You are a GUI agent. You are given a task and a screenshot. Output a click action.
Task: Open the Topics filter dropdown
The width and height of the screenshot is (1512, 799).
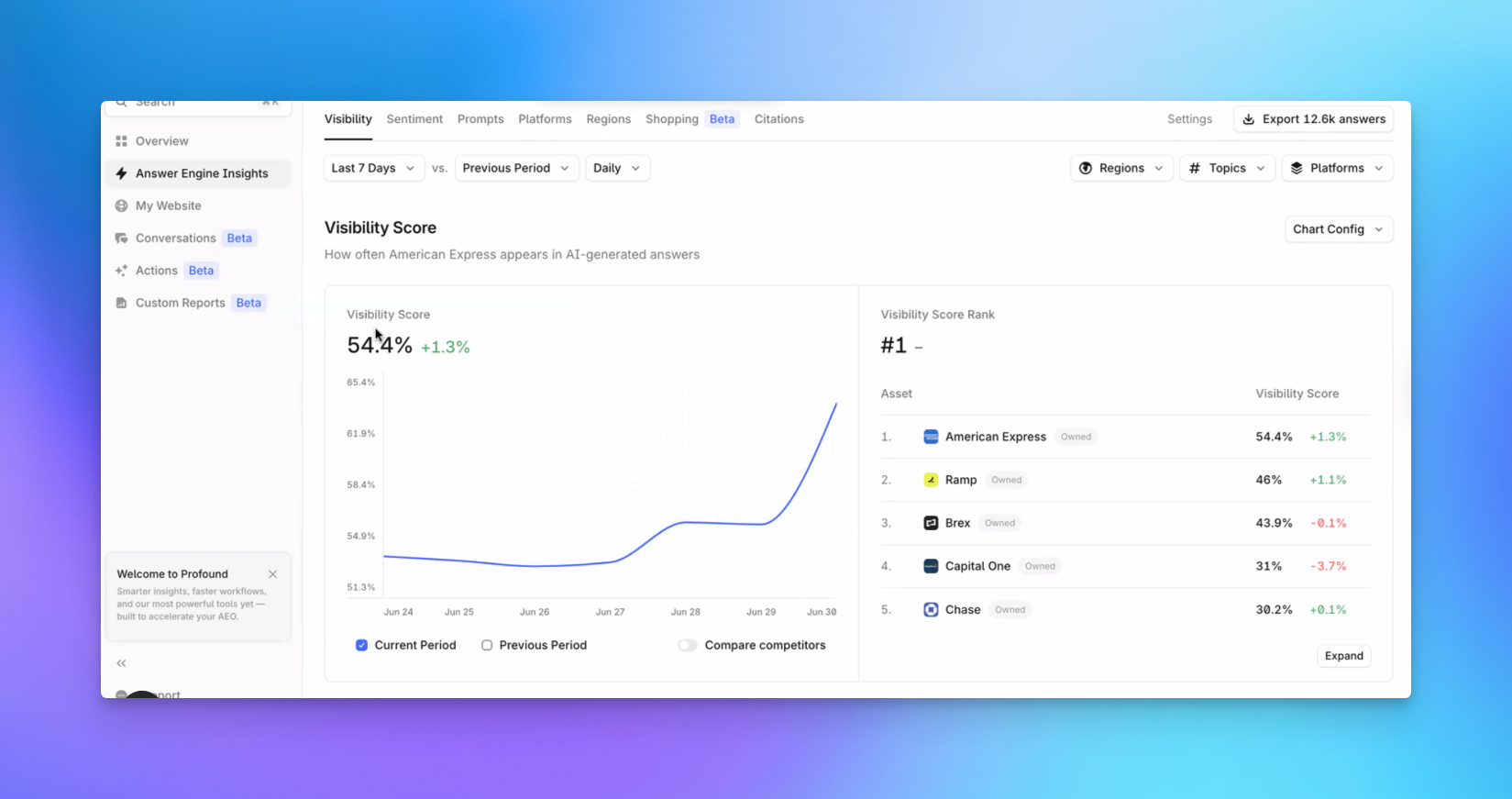(1227, 168)
